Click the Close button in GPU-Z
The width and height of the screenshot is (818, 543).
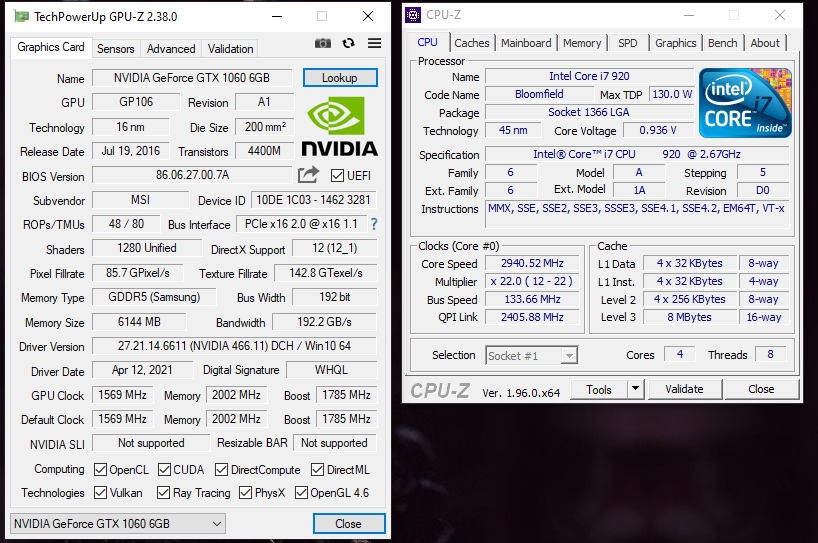[348, 524]
